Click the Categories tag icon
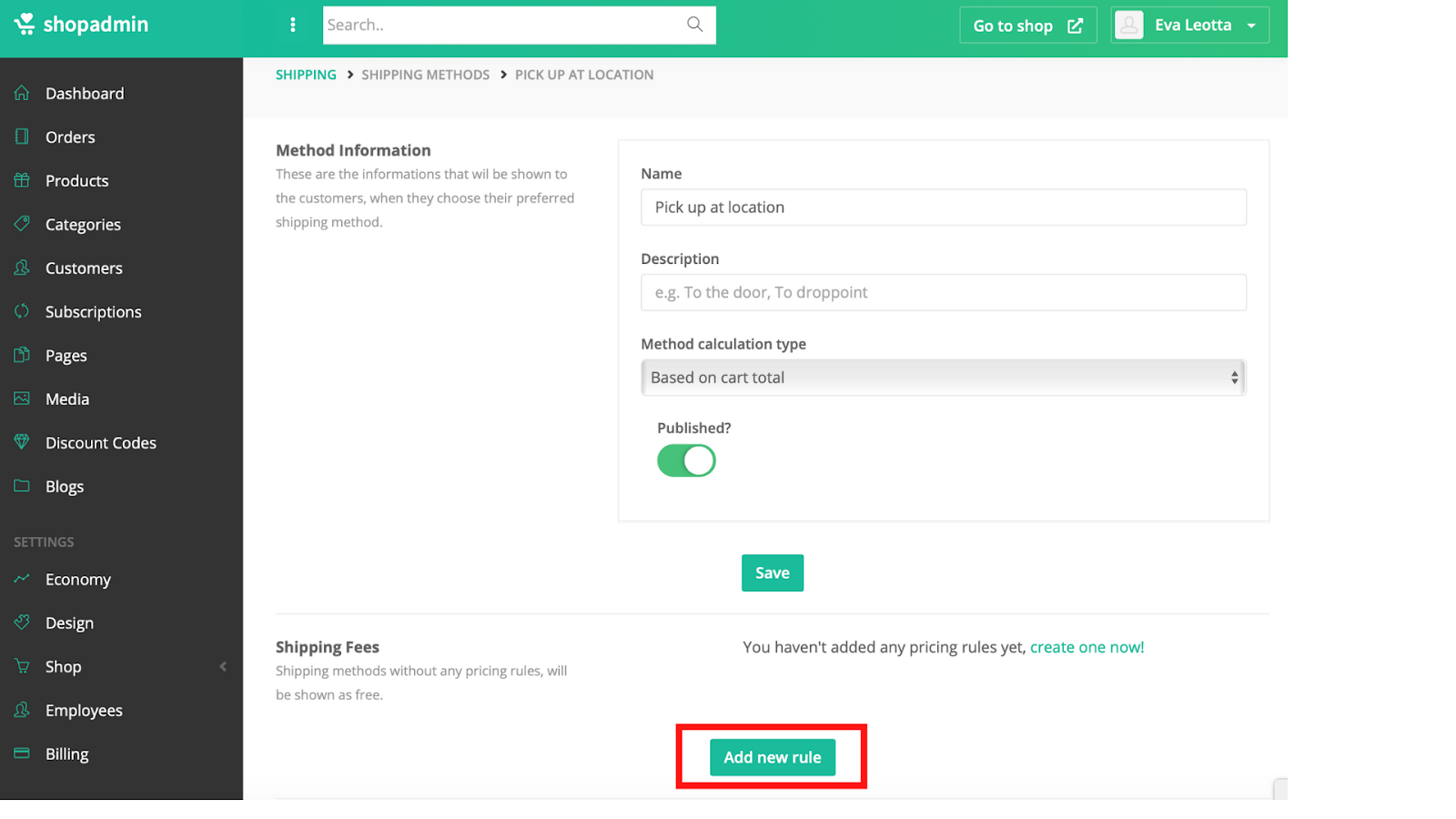Screen dimensions: 1456x819 [x=22, y=224]
